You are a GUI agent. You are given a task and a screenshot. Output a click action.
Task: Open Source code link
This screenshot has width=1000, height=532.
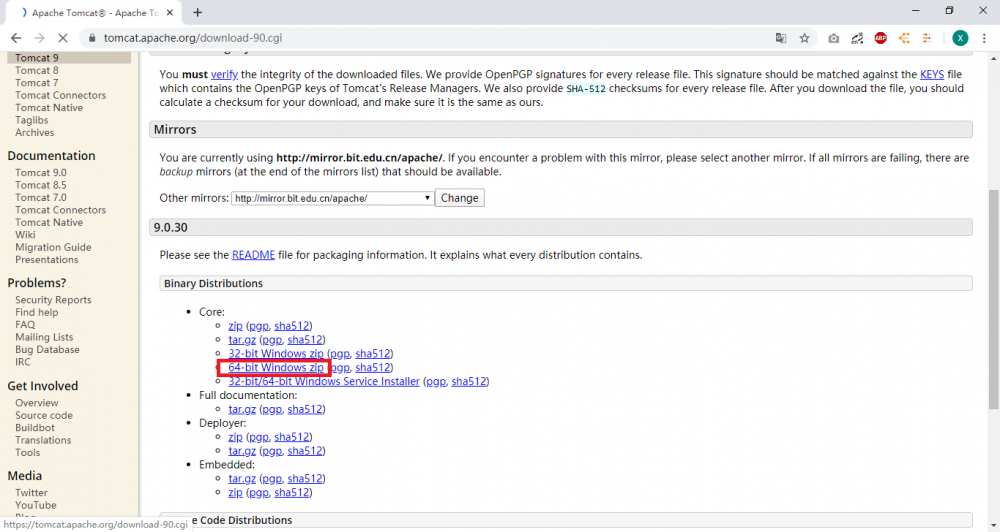coord(44,416)
